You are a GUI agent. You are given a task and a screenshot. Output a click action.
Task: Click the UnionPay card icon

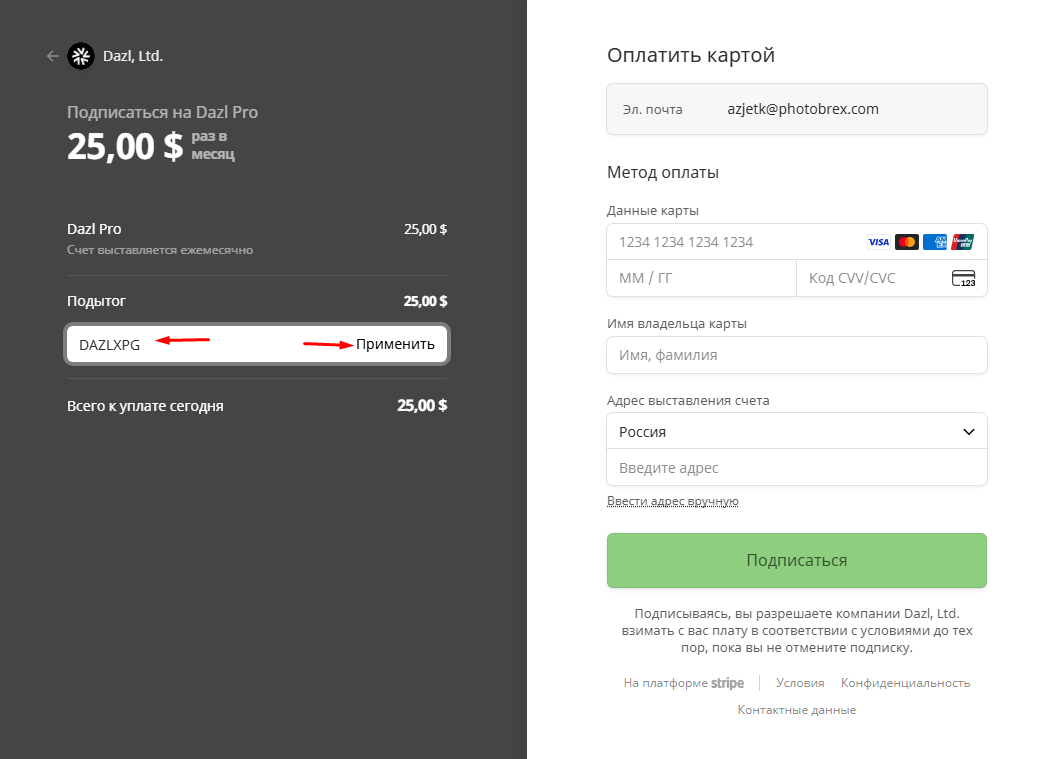962,242
